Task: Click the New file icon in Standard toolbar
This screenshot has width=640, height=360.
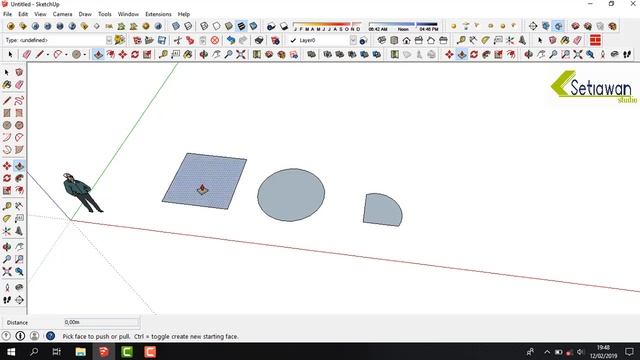Action: [137, 40]
